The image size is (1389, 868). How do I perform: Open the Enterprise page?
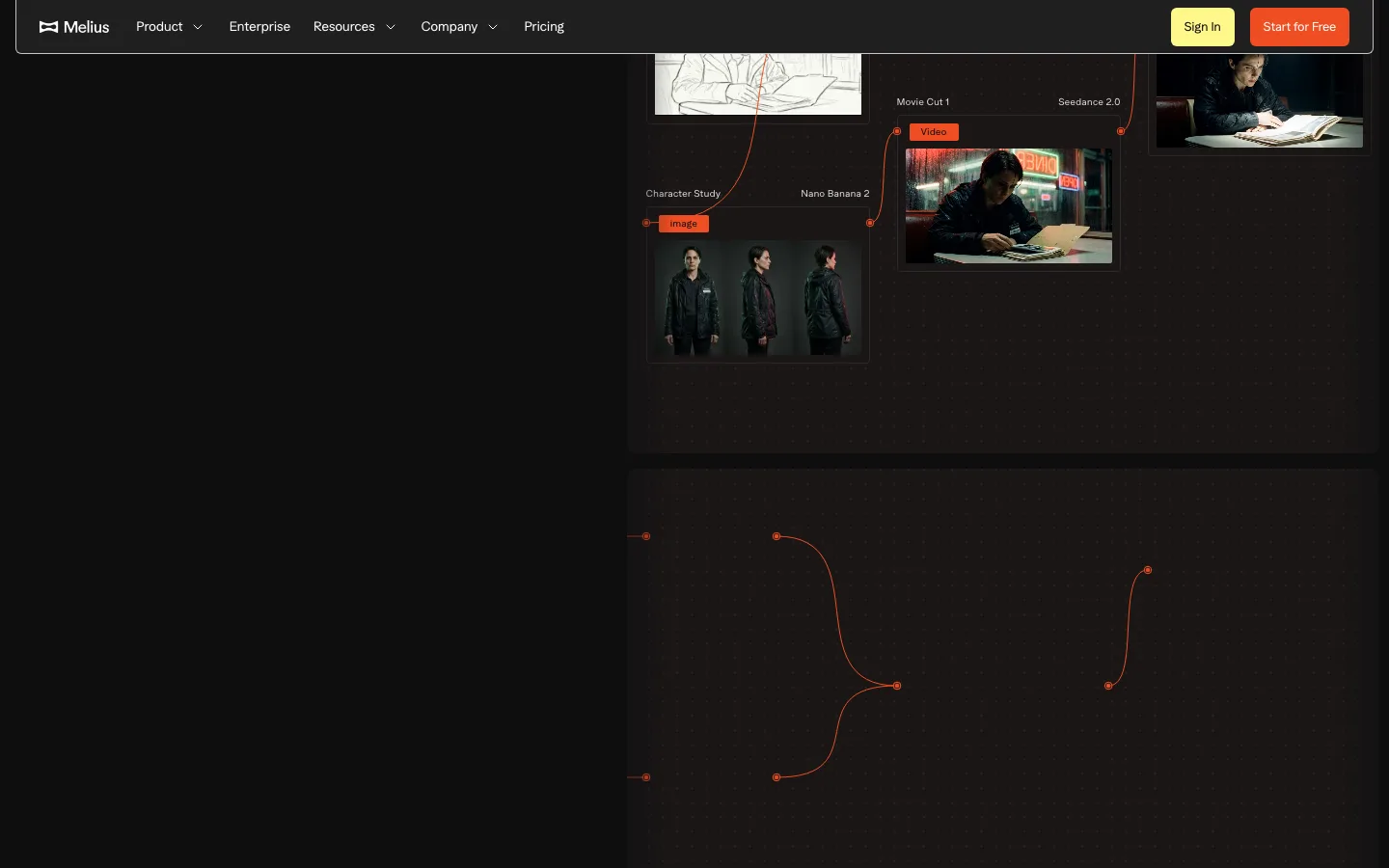pos(259,27)
